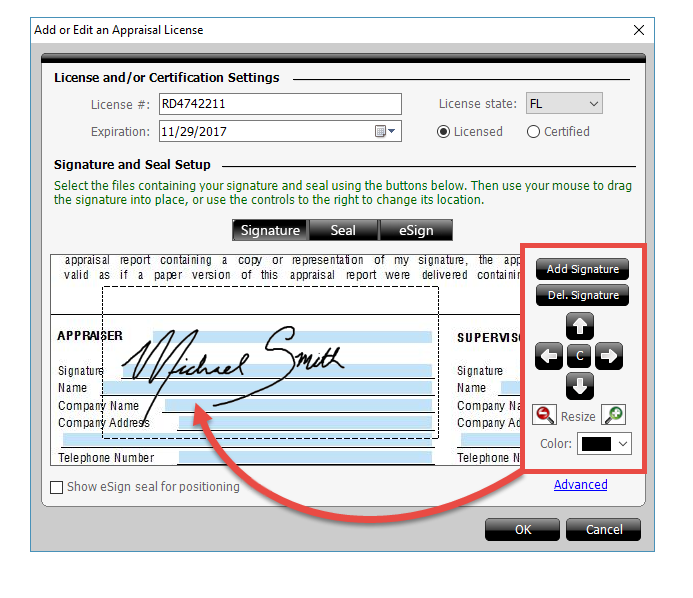Nudge signature left with left arrow
This screenshot has width=693, height=598.
pos(549,356)
